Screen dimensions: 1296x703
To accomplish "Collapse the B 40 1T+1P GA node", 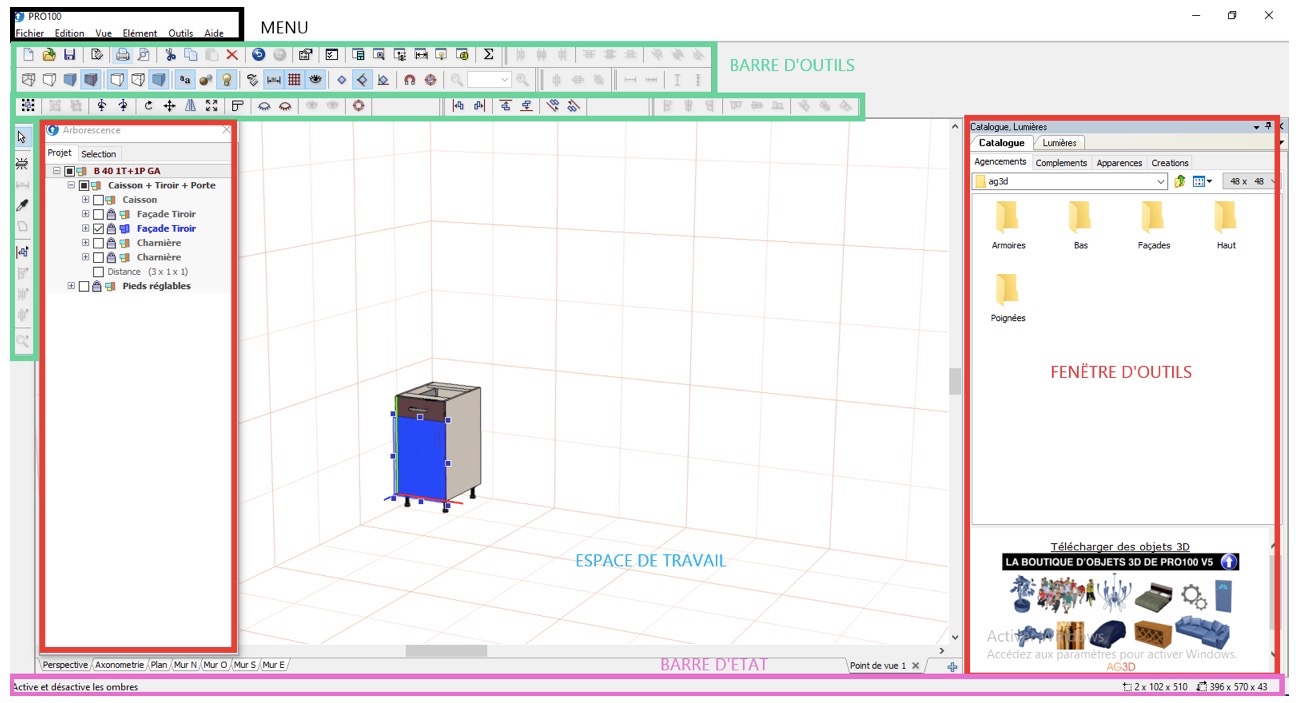I will pos(57,171).
